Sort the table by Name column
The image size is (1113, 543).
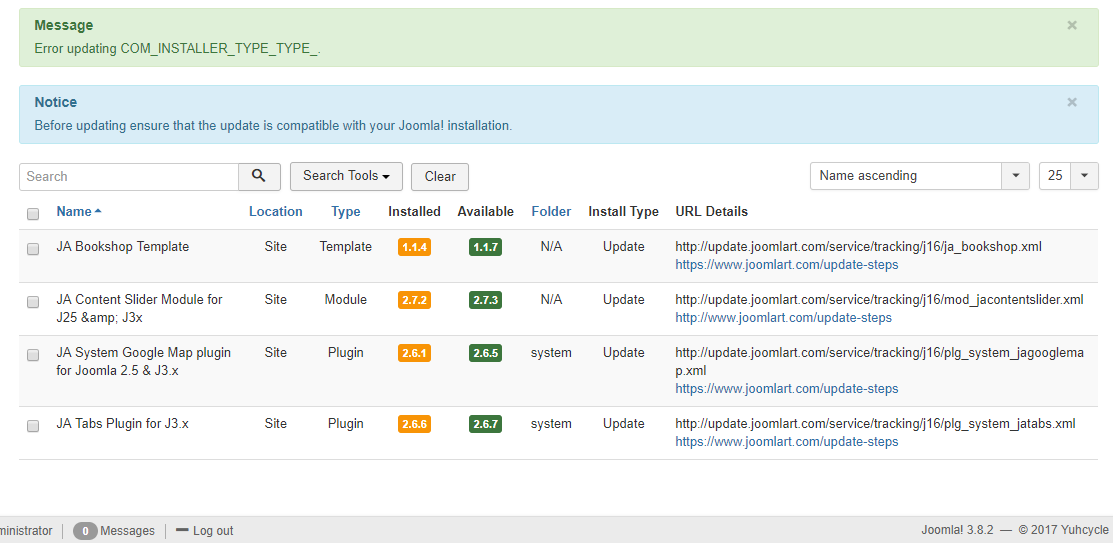(74, 212)
